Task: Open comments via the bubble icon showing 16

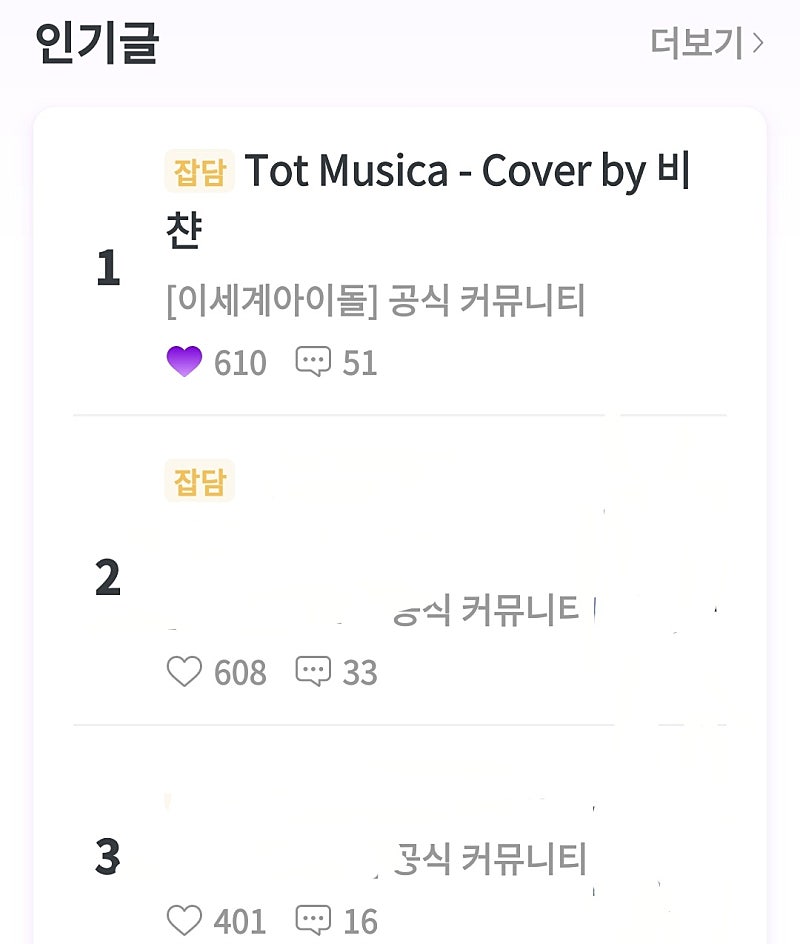Action: pyautogui.click(x=313, y=920)
